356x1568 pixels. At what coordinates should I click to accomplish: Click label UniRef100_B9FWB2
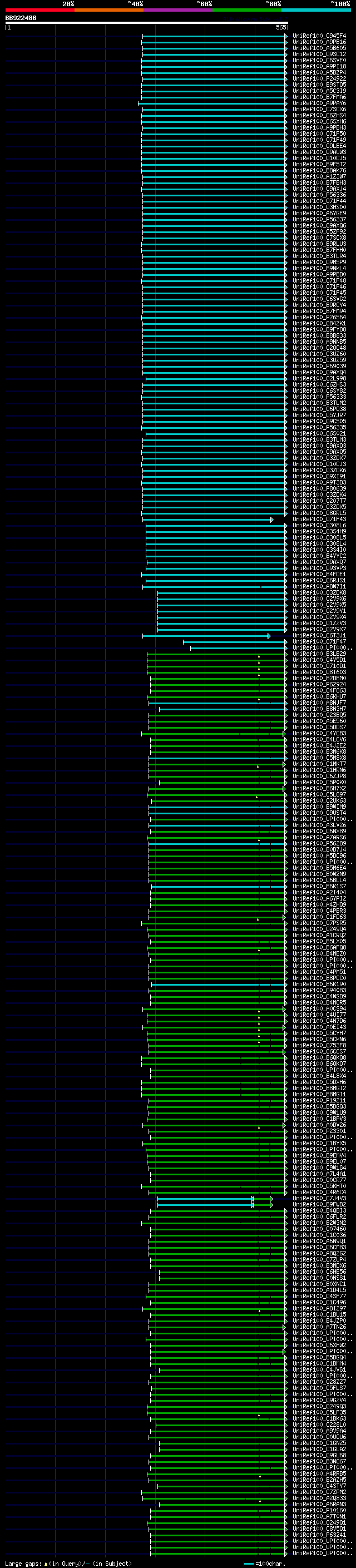[319, 1204]
